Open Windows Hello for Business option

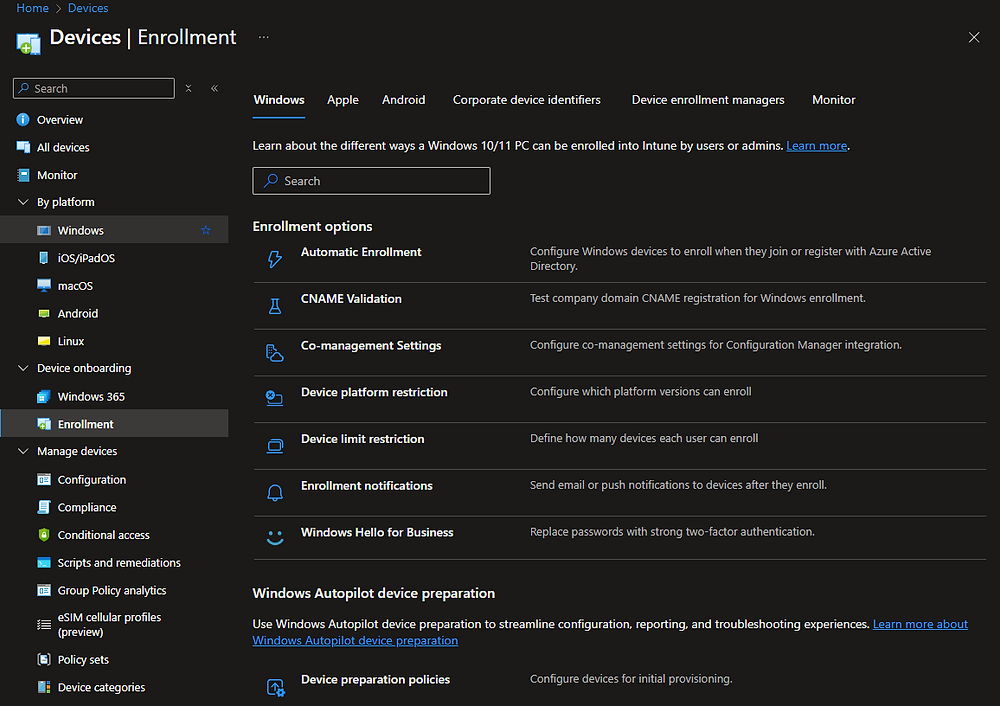click(377, 533)
